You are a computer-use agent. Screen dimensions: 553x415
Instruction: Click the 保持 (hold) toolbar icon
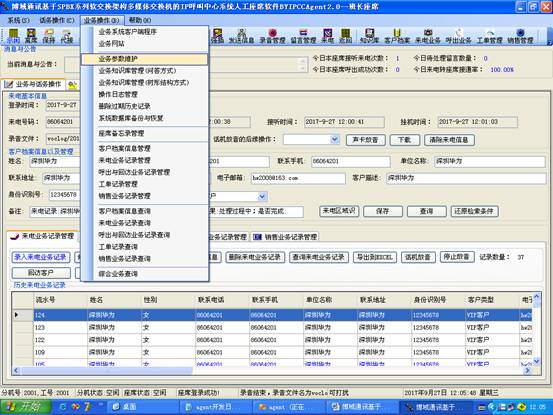(x=49, y=36)
